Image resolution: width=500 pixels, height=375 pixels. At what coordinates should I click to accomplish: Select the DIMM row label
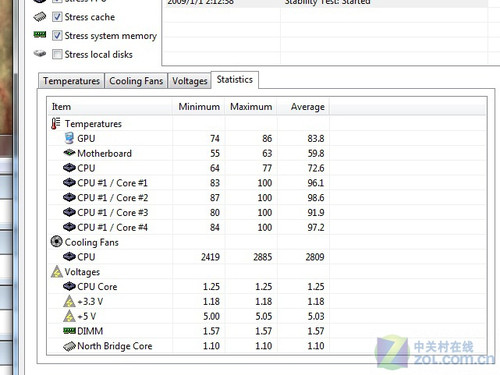[90, 331]
